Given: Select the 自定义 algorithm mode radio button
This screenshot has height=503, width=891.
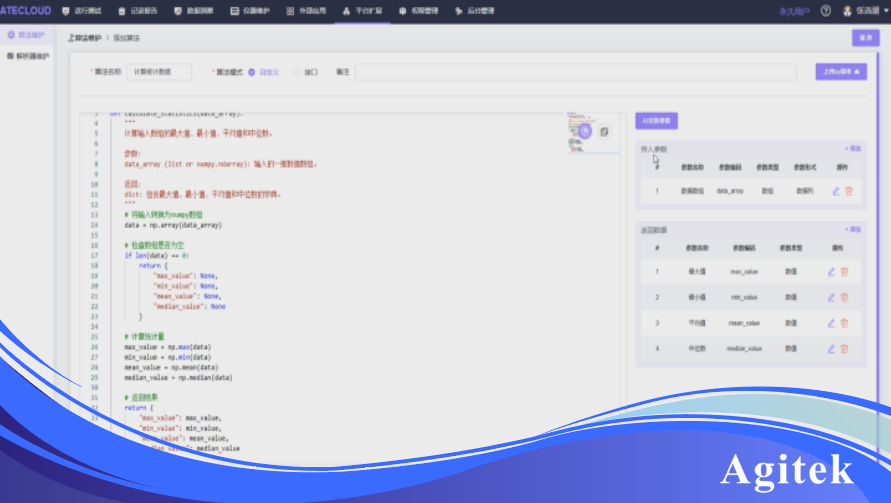Looking at the screenshot, I should (251, 72).
